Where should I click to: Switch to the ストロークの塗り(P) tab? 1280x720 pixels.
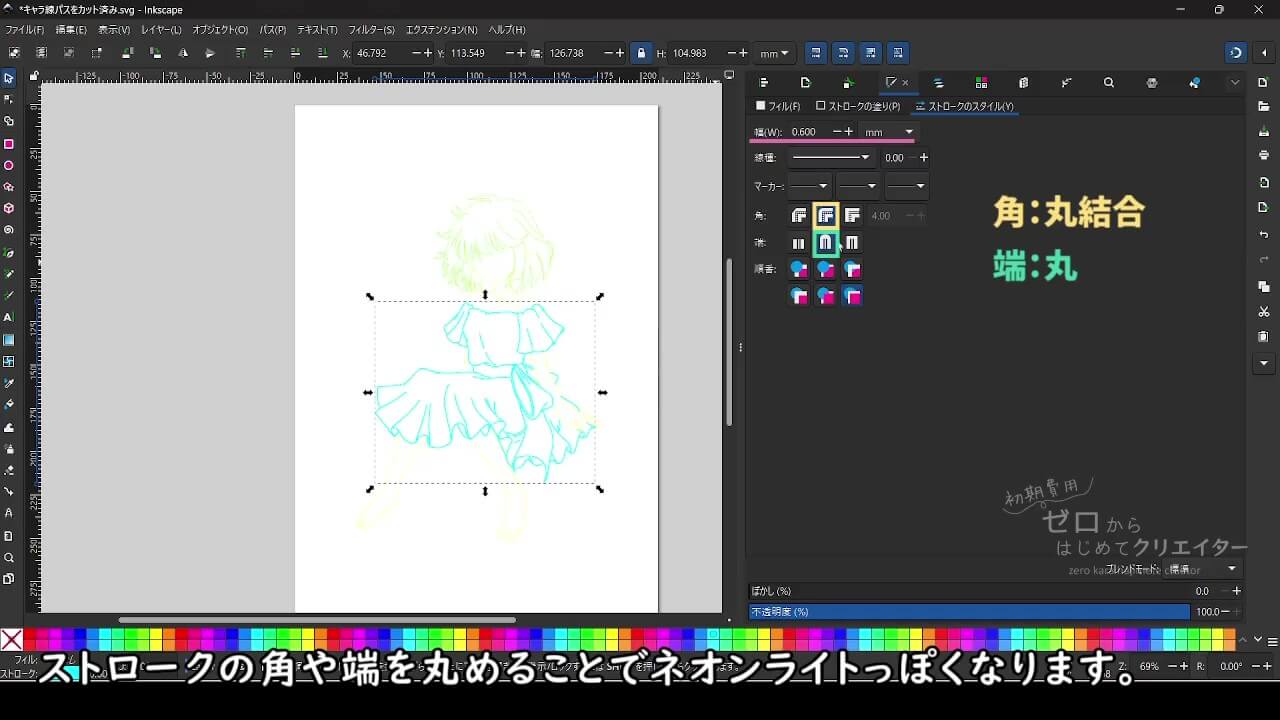(858, 106)
